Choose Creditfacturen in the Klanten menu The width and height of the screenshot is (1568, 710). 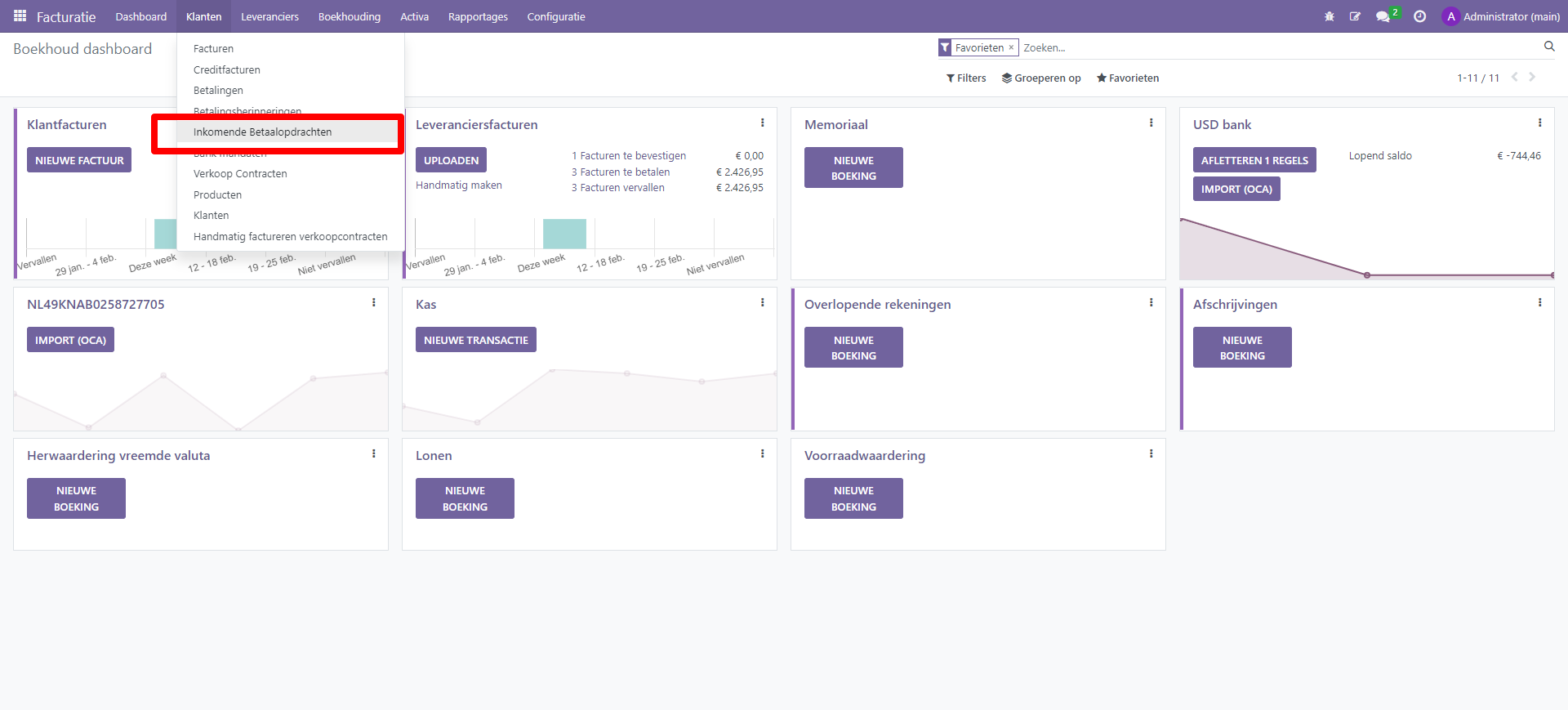[x=227, y=70]
